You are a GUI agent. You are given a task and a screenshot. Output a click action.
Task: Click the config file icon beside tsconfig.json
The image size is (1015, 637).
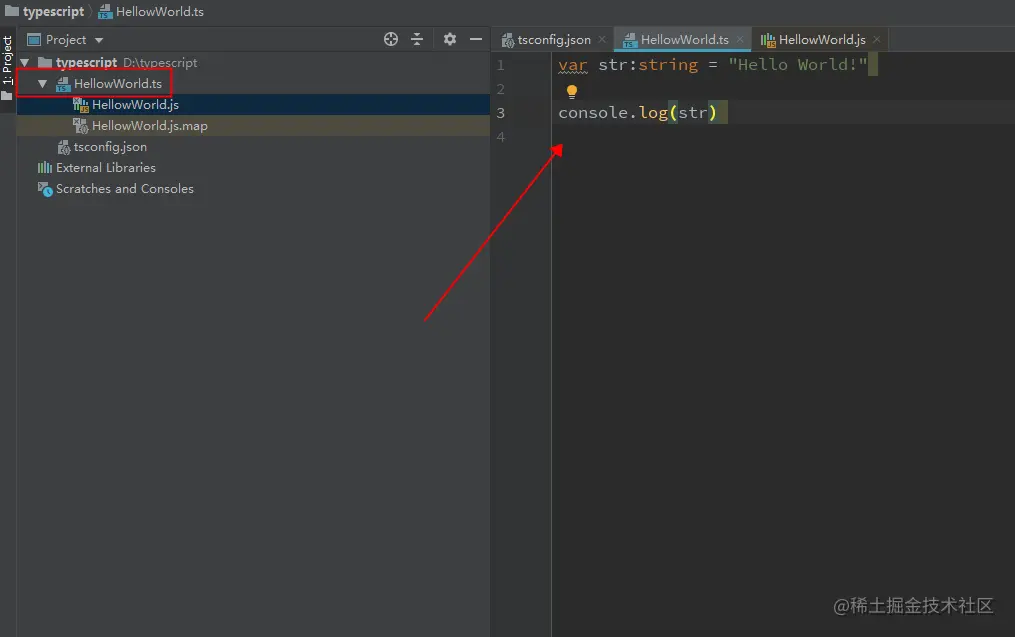[63, 148]
